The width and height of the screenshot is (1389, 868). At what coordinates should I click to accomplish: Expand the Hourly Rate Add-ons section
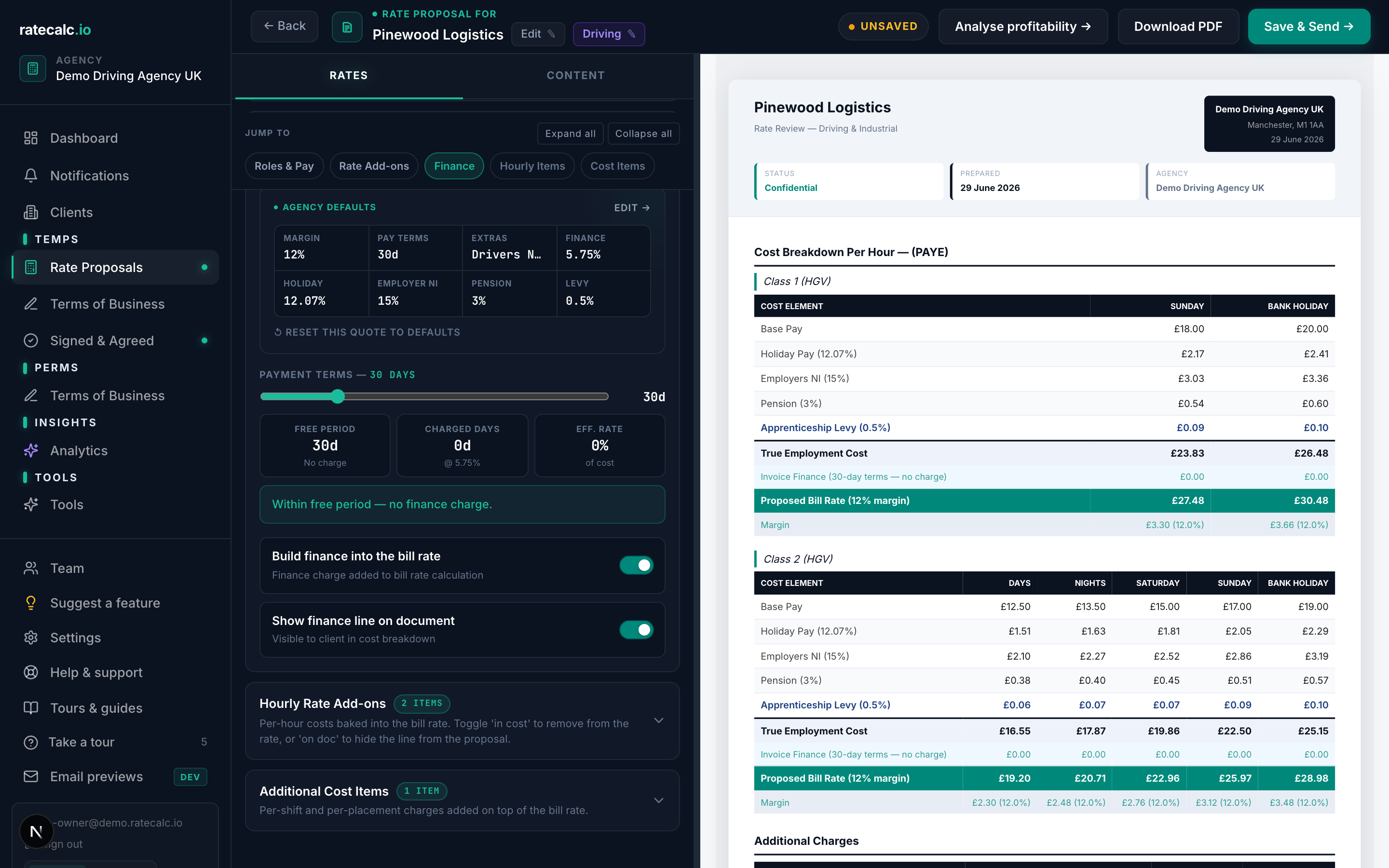coord(659,720)
